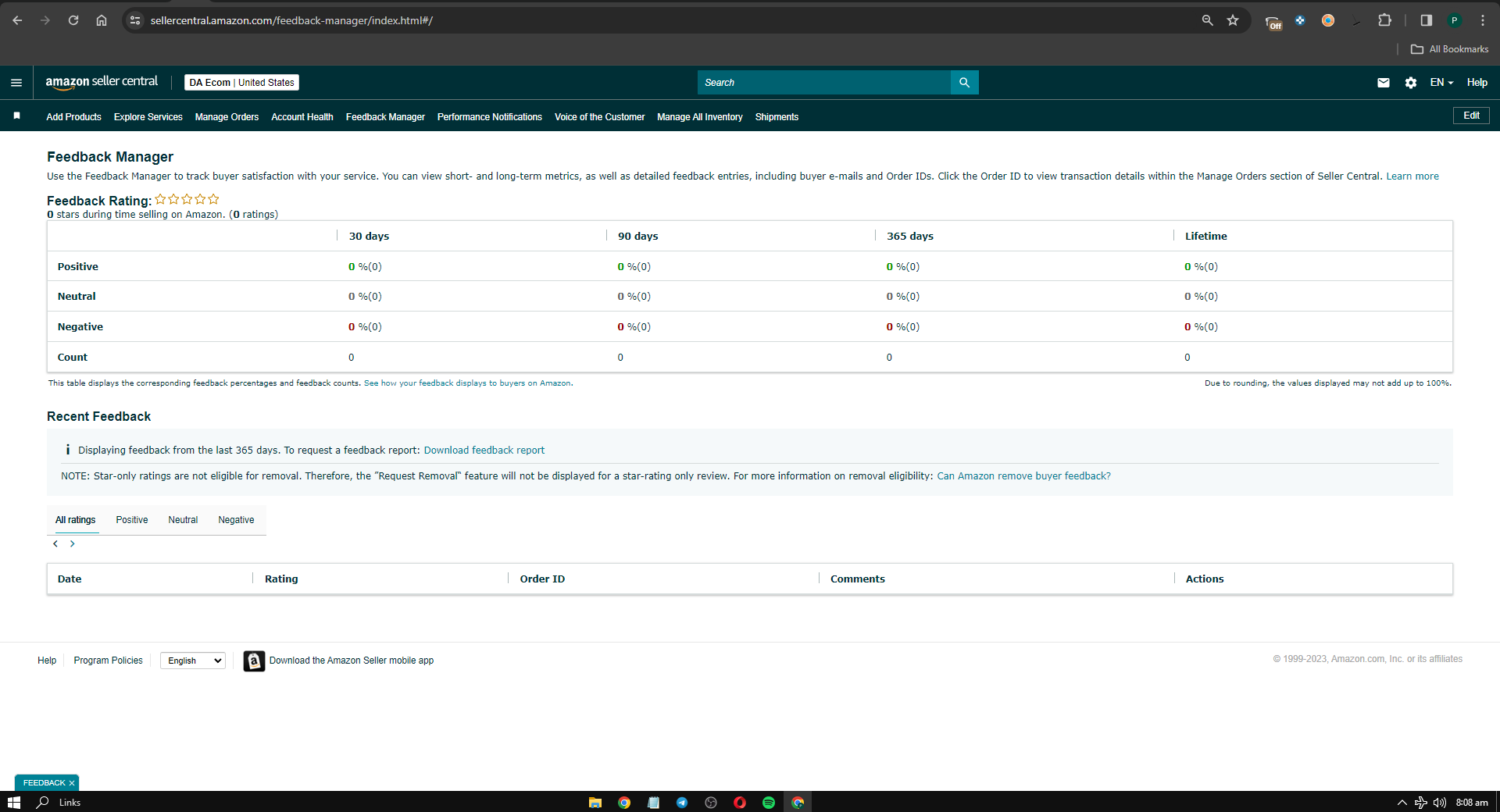Reload the page

tap(73, 20)
